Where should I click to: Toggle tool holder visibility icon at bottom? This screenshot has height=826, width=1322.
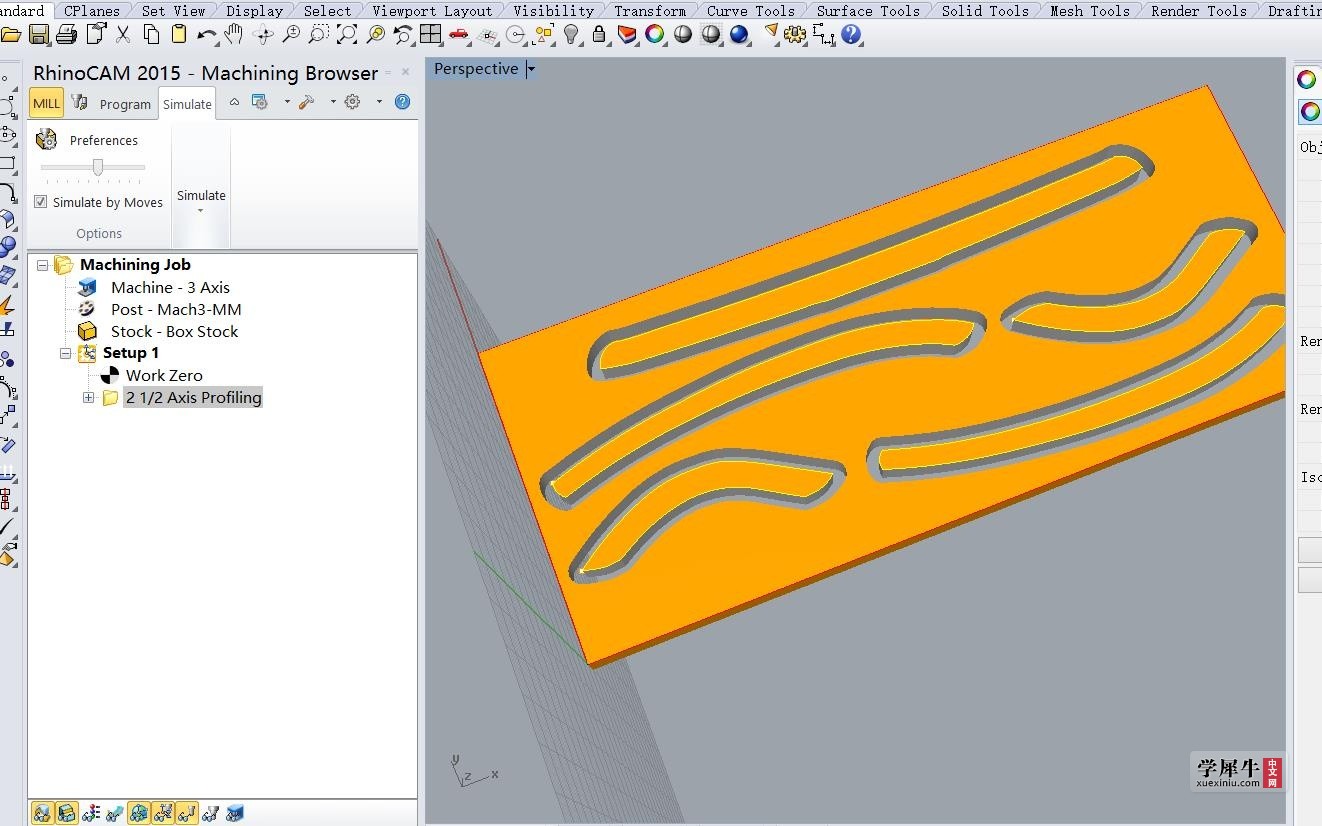pyautogui.click(x=211, y=813)
